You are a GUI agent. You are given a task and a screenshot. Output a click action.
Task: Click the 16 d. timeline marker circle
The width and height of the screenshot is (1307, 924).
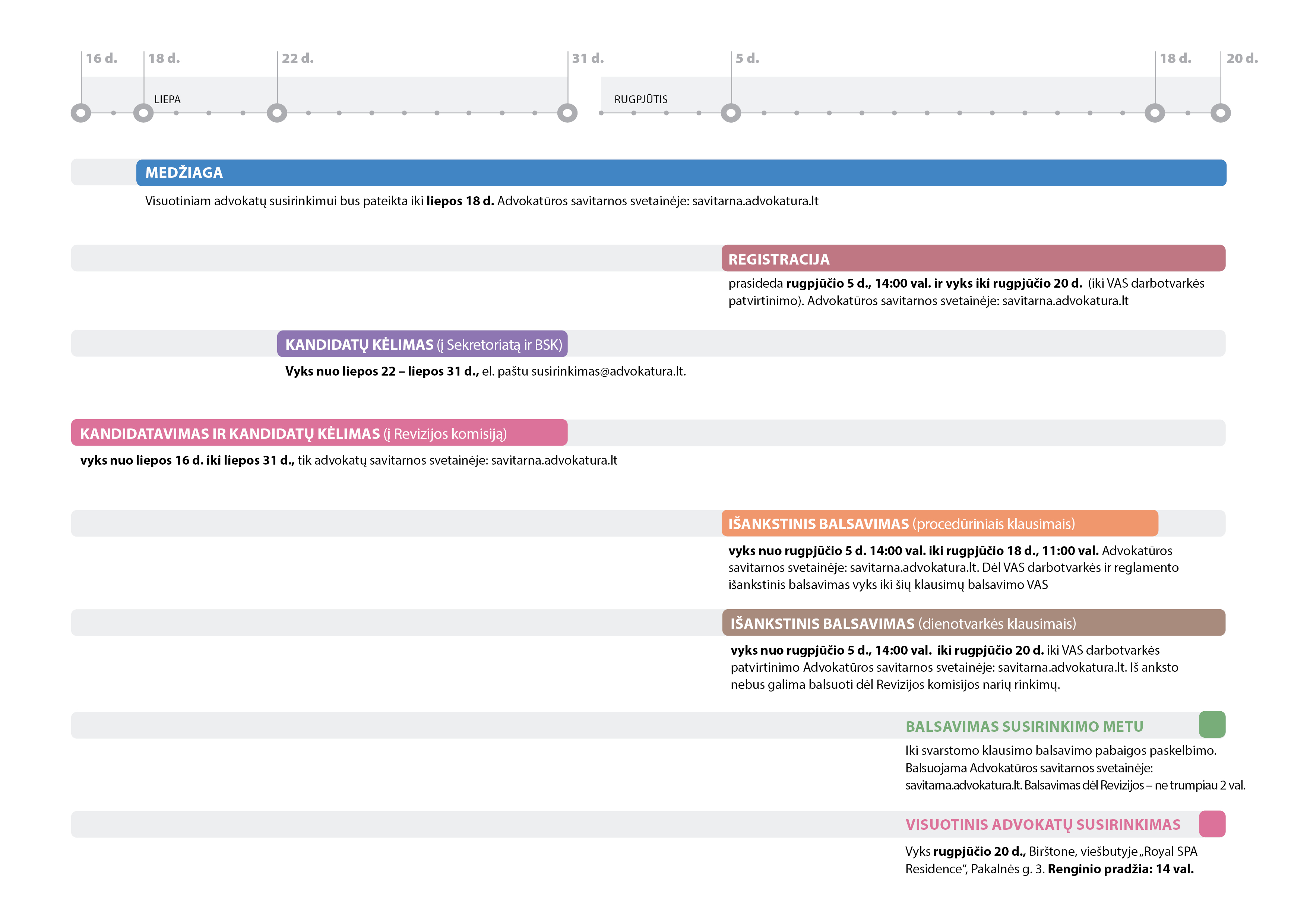pyautogui.click(x=81, y=113)
